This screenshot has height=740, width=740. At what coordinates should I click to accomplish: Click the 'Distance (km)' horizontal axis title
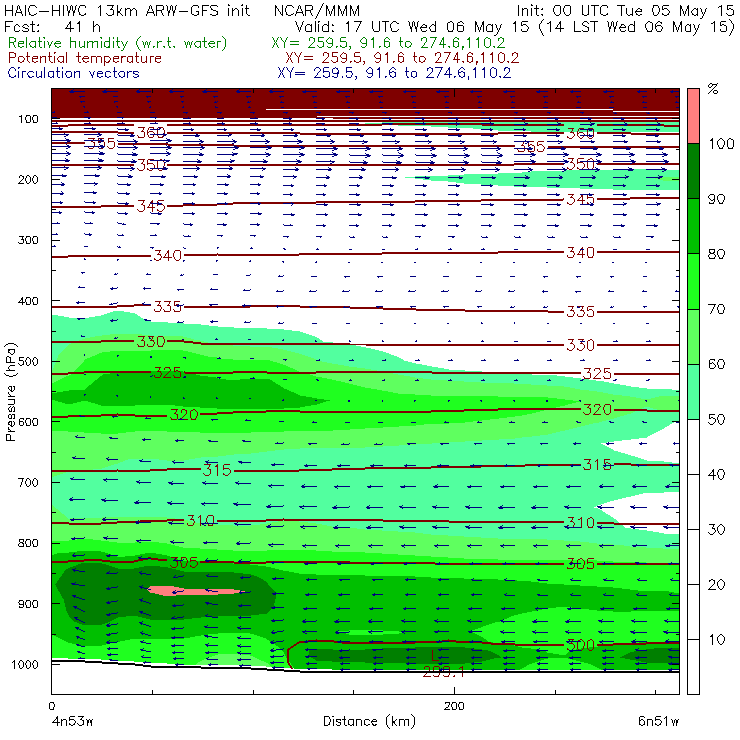[369, 721]
